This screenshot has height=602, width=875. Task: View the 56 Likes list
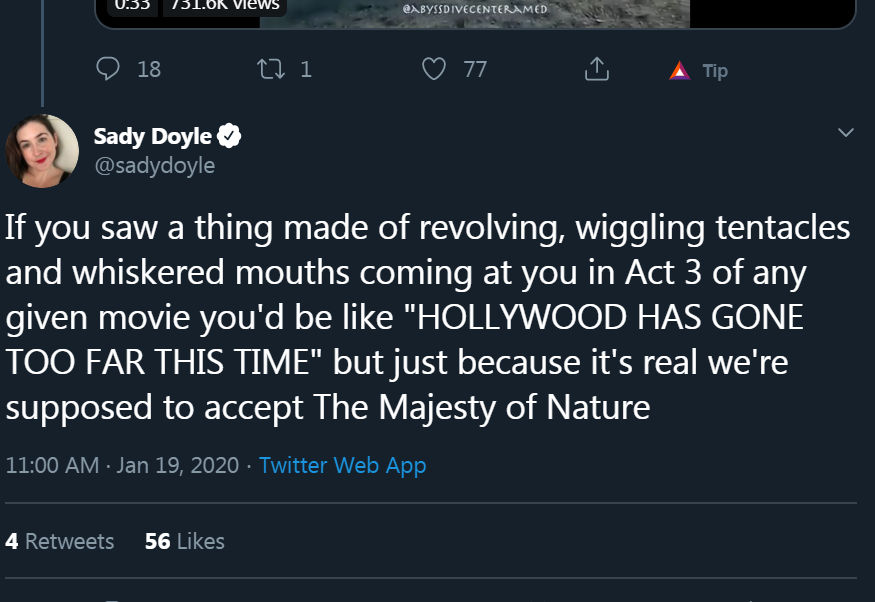(x=184, y=541)
